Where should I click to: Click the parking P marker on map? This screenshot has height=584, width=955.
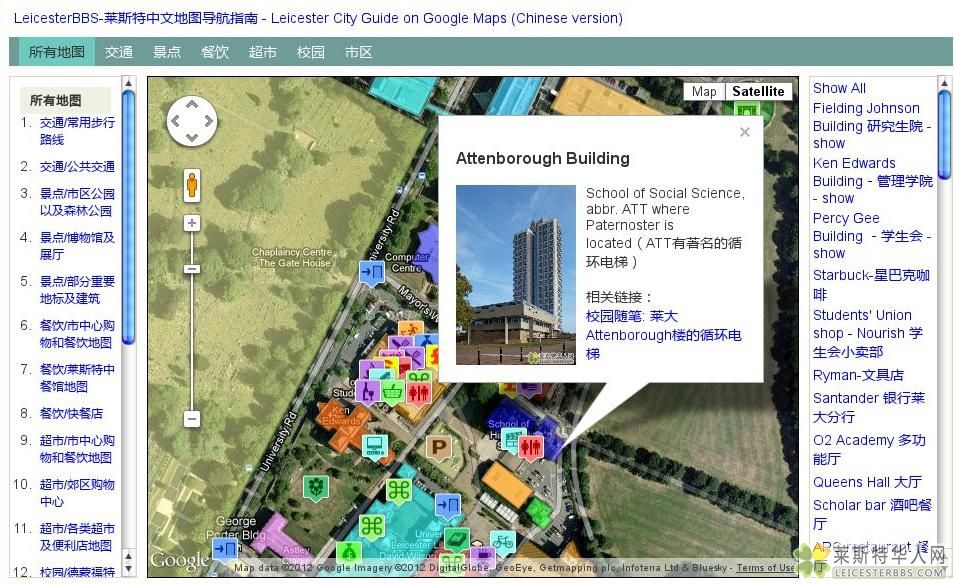point(439,446)
